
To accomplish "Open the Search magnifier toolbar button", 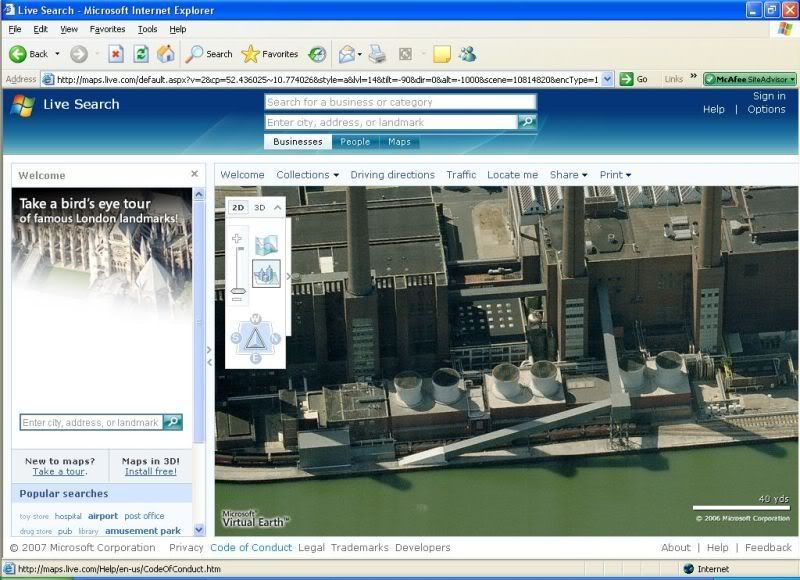I will click(x=209, y=54).
